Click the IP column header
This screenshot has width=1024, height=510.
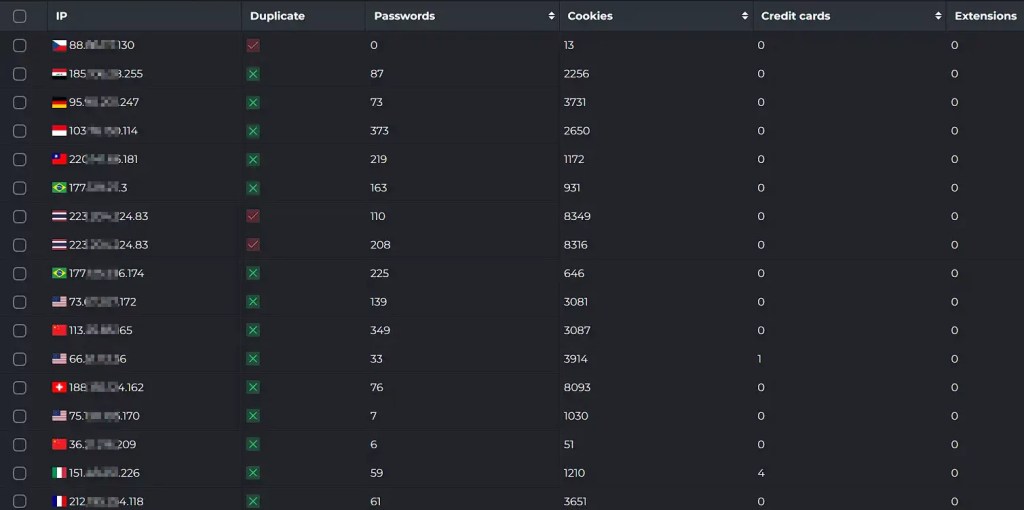(x=62, y=16)
